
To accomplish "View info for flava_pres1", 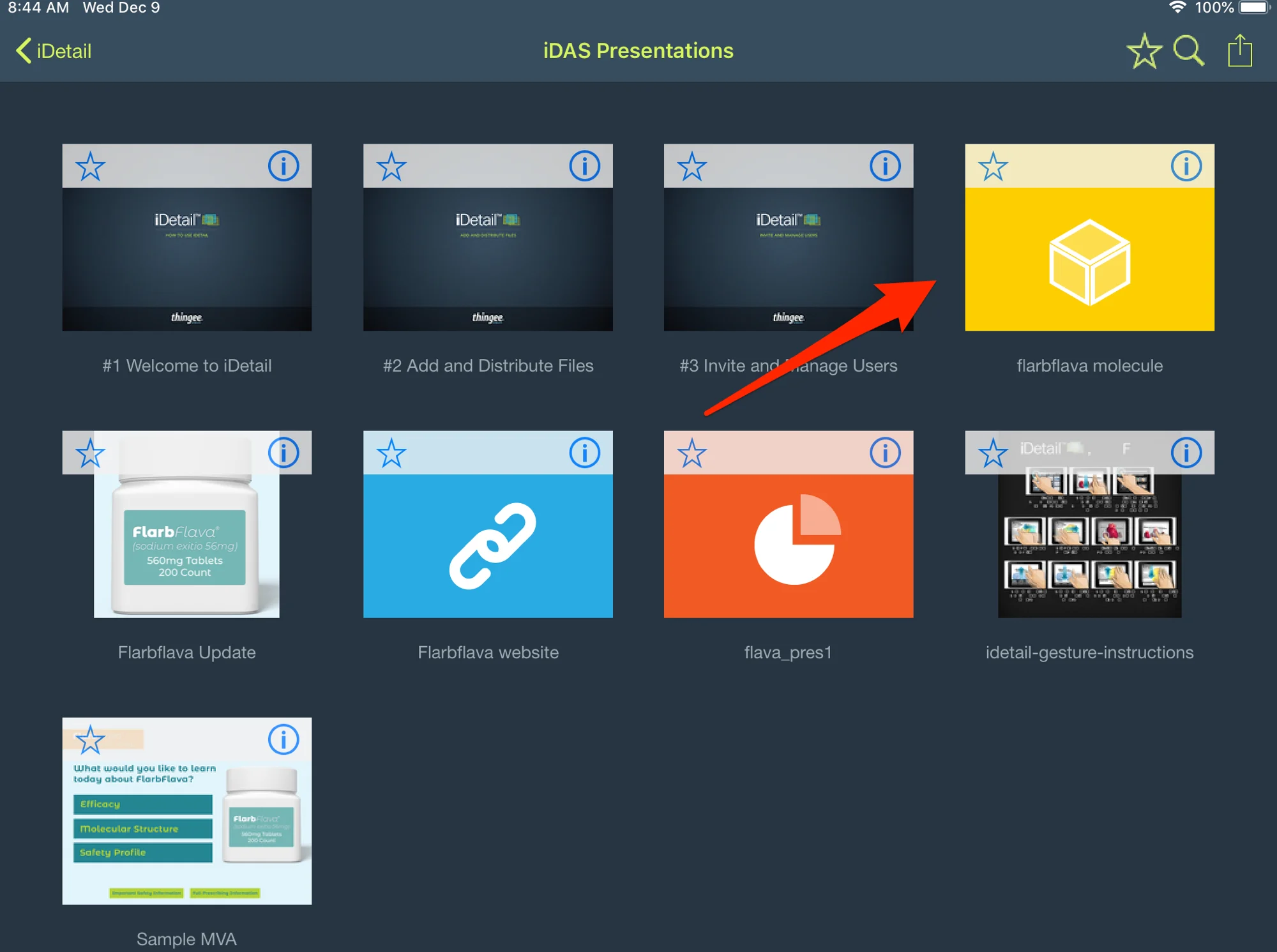I will 884,453.
